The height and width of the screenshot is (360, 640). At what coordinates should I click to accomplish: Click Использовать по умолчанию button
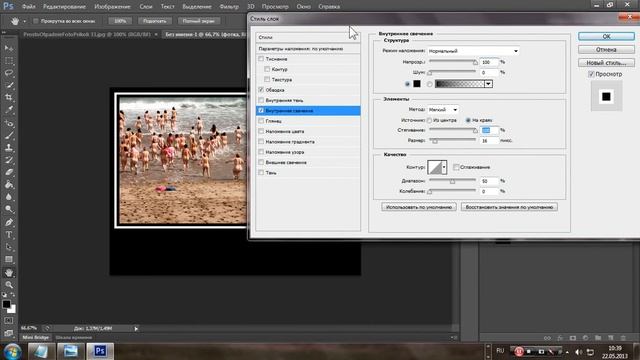coord(419,207)
